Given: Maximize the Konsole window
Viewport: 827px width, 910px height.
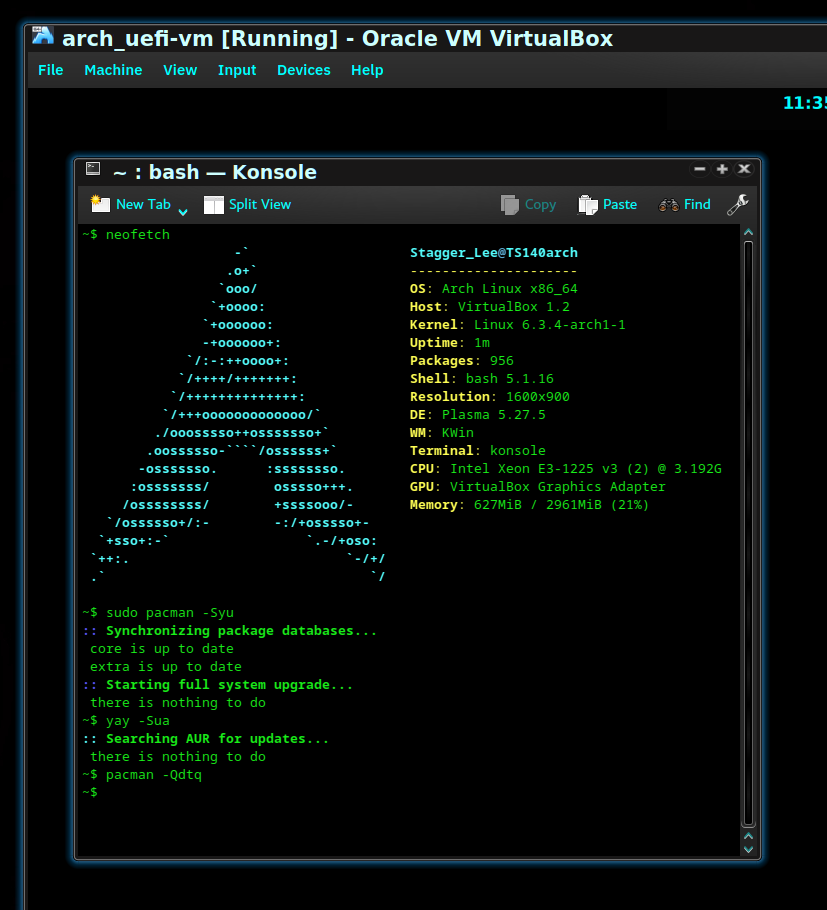Looking at the screenshot, I should click(x=722, y=169).
